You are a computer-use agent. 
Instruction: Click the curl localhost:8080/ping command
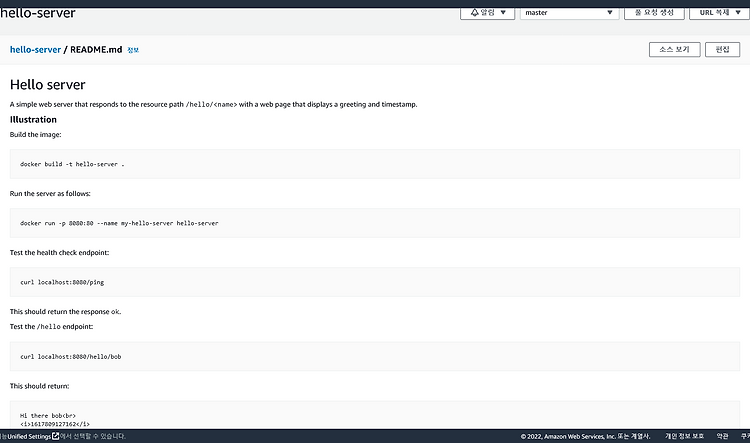tap(62, 282)
